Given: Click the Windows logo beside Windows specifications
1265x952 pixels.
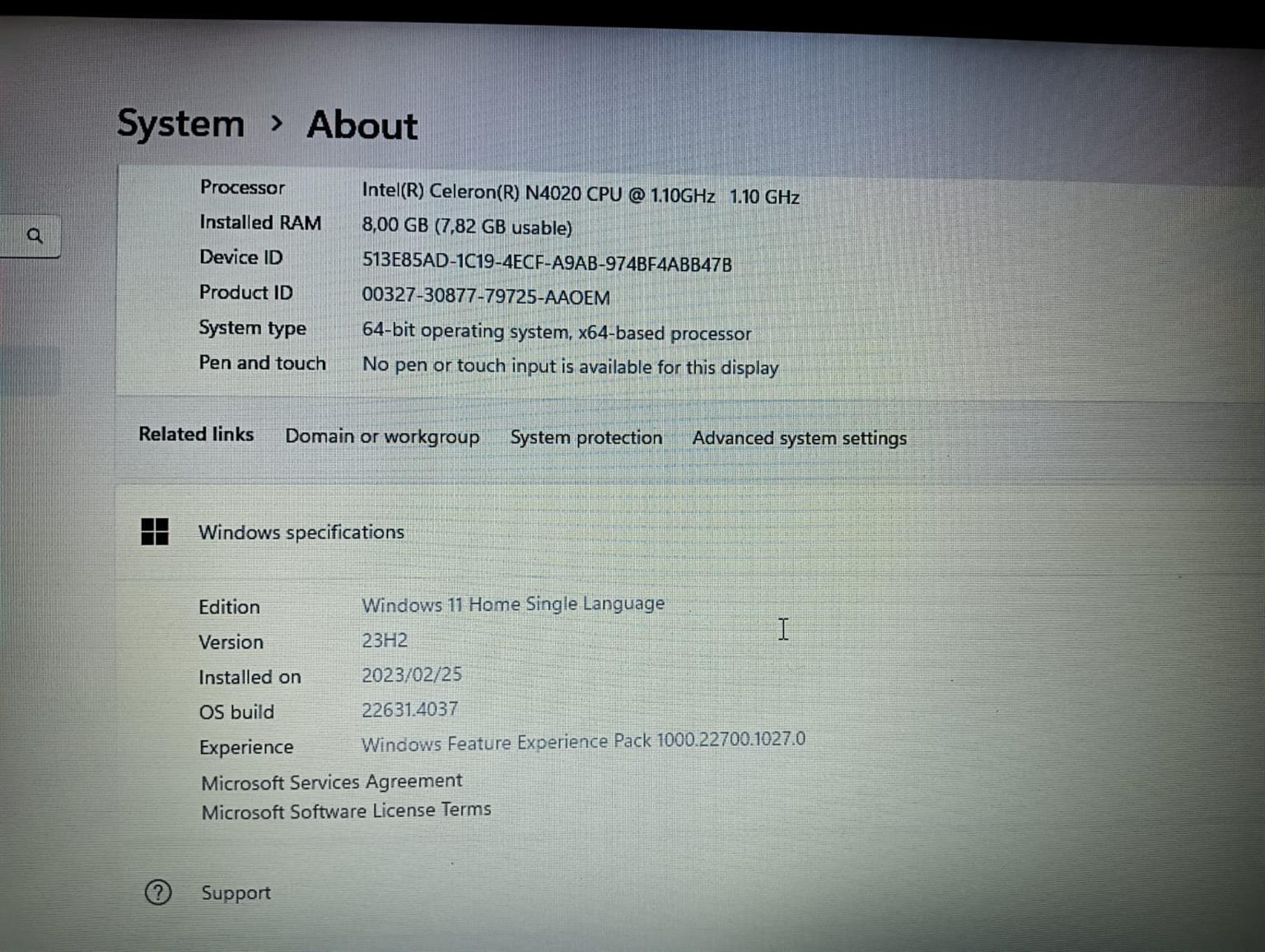Looking at the screenshot, I should [155, 532].
